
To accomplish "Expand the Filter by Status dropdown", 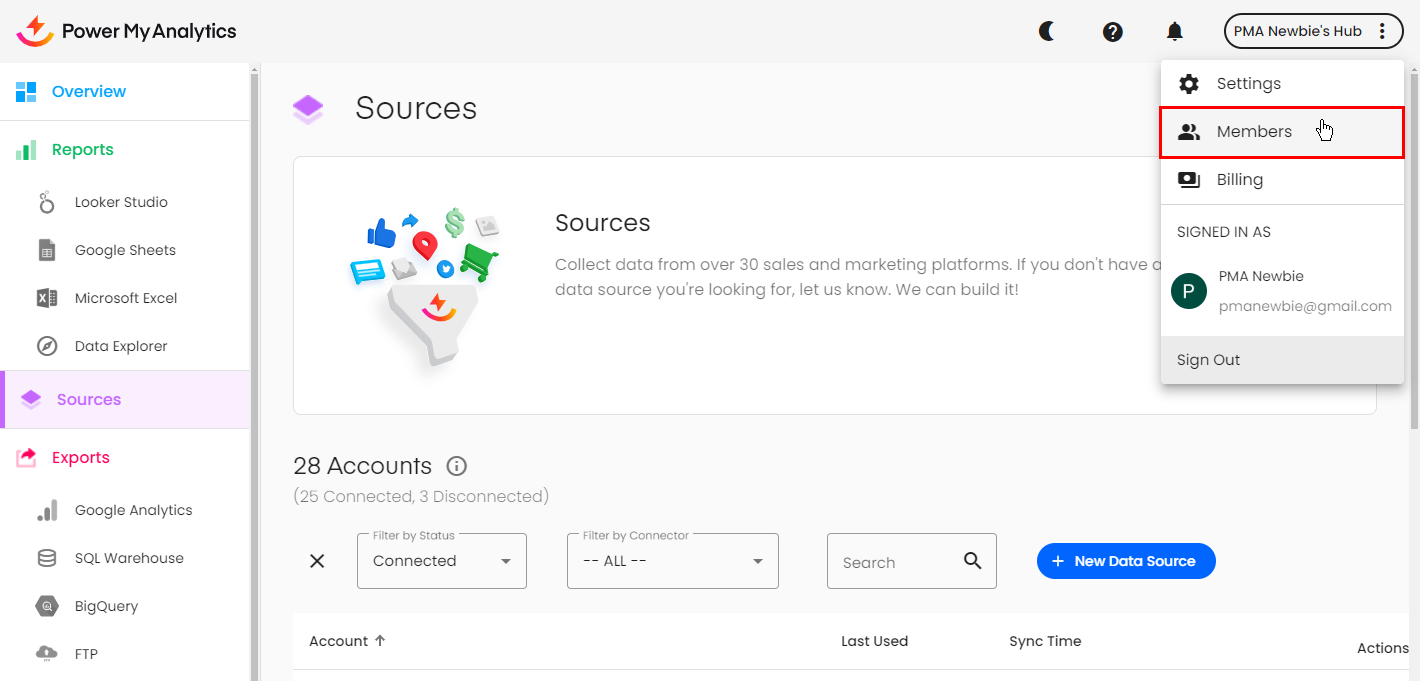I will [441, 561].
